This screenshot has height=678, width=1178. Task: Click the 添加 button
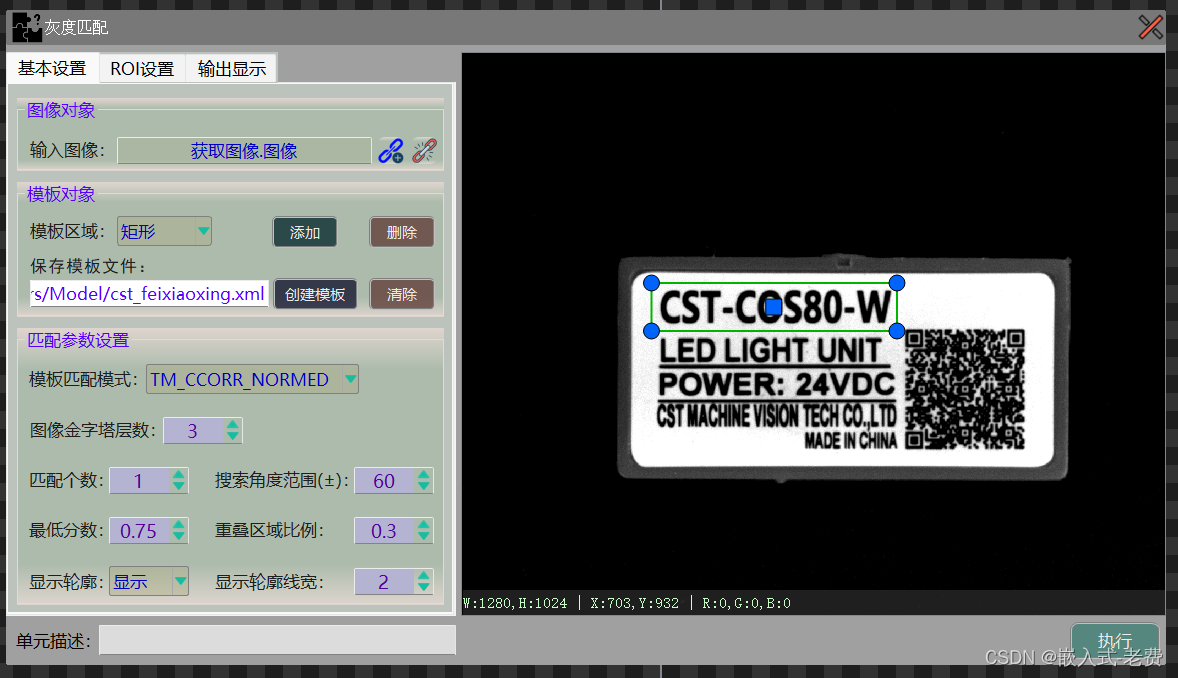(x=304, y=232)
